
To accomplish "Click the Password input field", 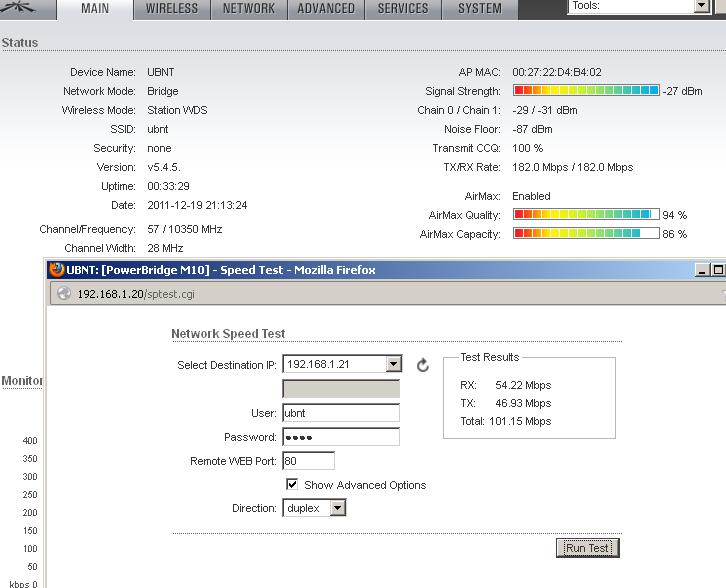I will click(341, 437).
